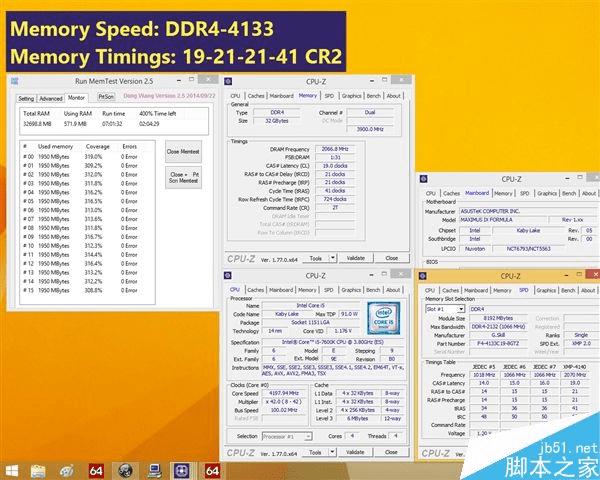Image resolution: width=600 pixels, height=480 pixels.
Task: Click CPU-Z Mainboard window title icon
Action: coord(424,179)
